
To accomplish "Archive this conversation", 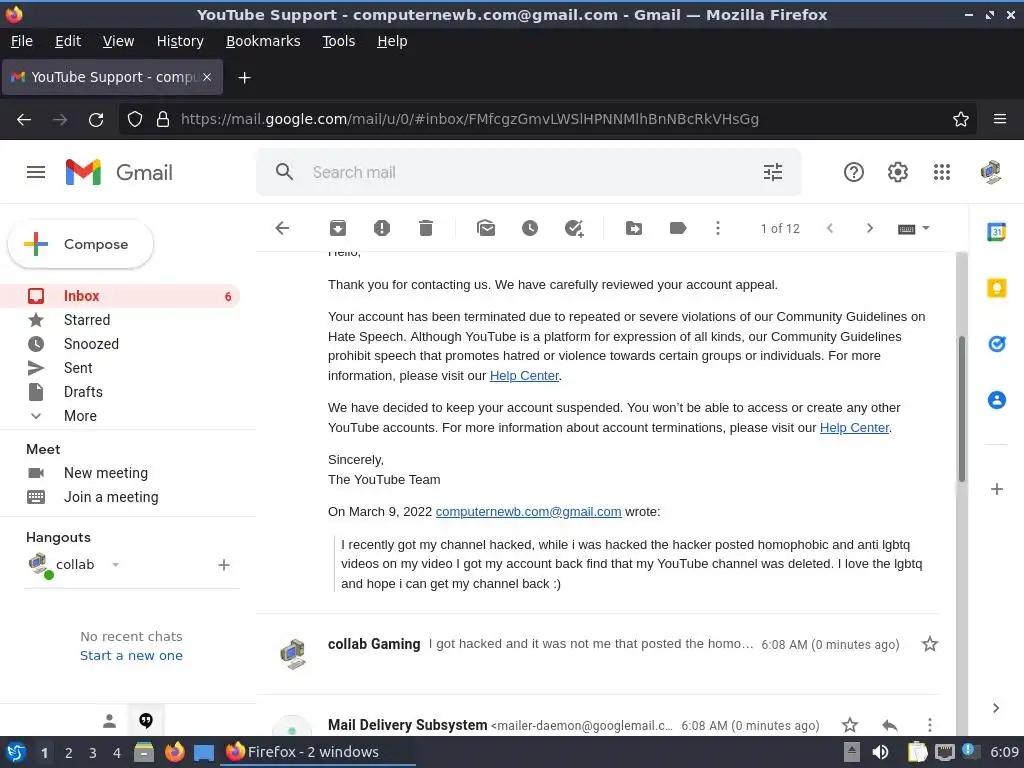I will [x=338, y=228].
